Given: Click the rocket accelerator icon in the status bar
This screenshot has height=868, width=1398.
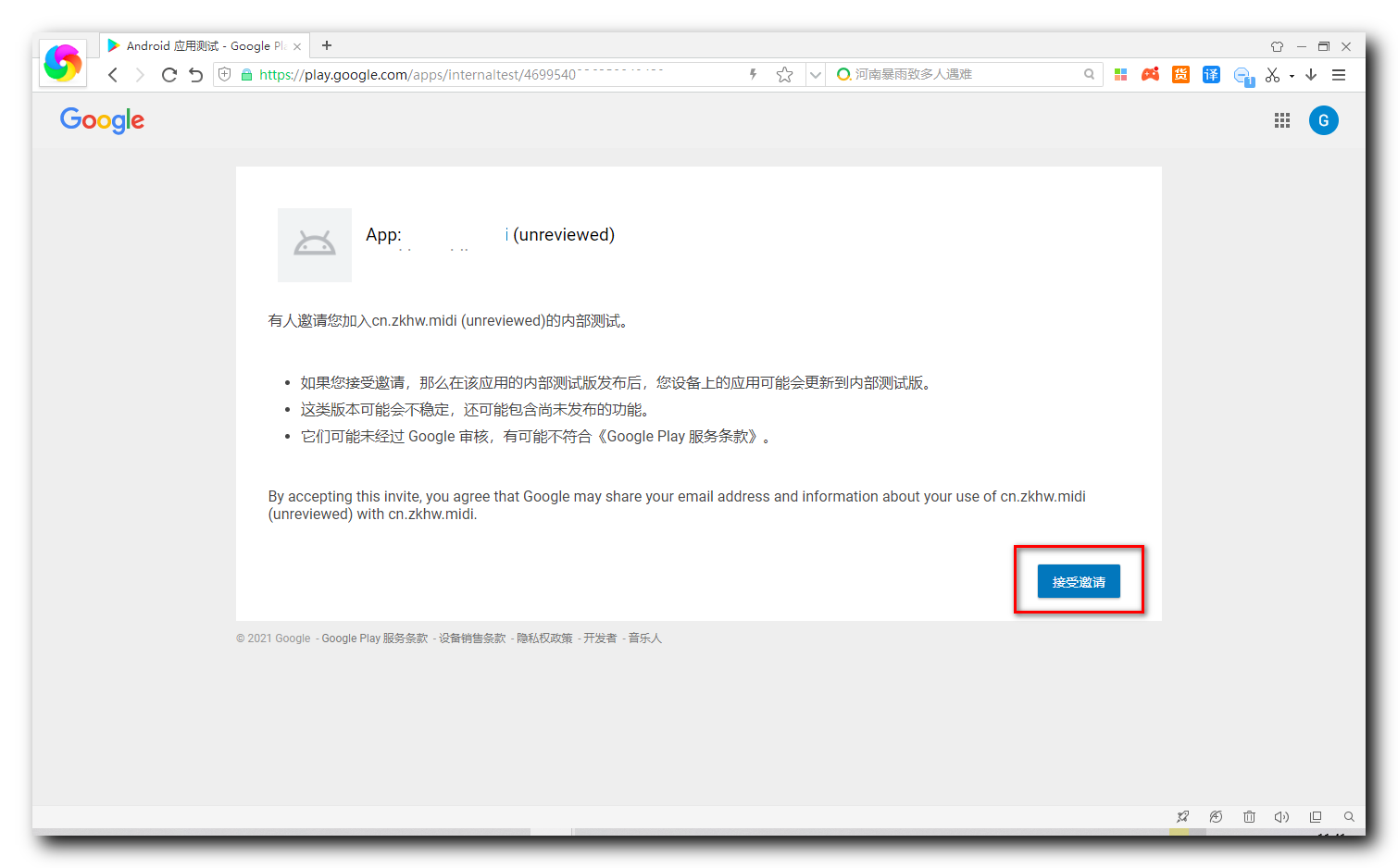Looking at the screenshot, I should tap(1182, 817).
